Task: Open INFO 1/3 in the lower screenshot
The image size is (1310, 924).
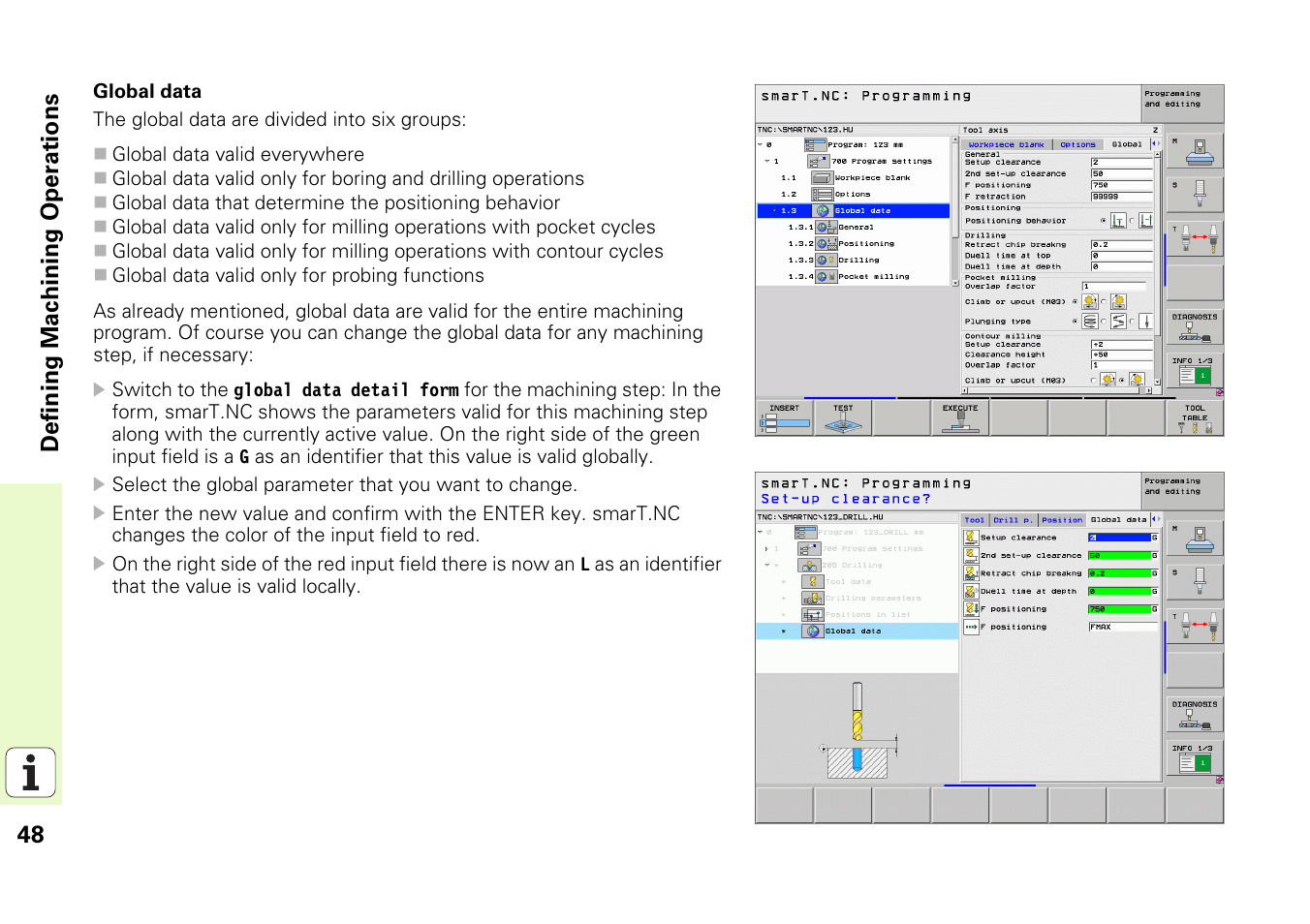Action: [1195, 758]
